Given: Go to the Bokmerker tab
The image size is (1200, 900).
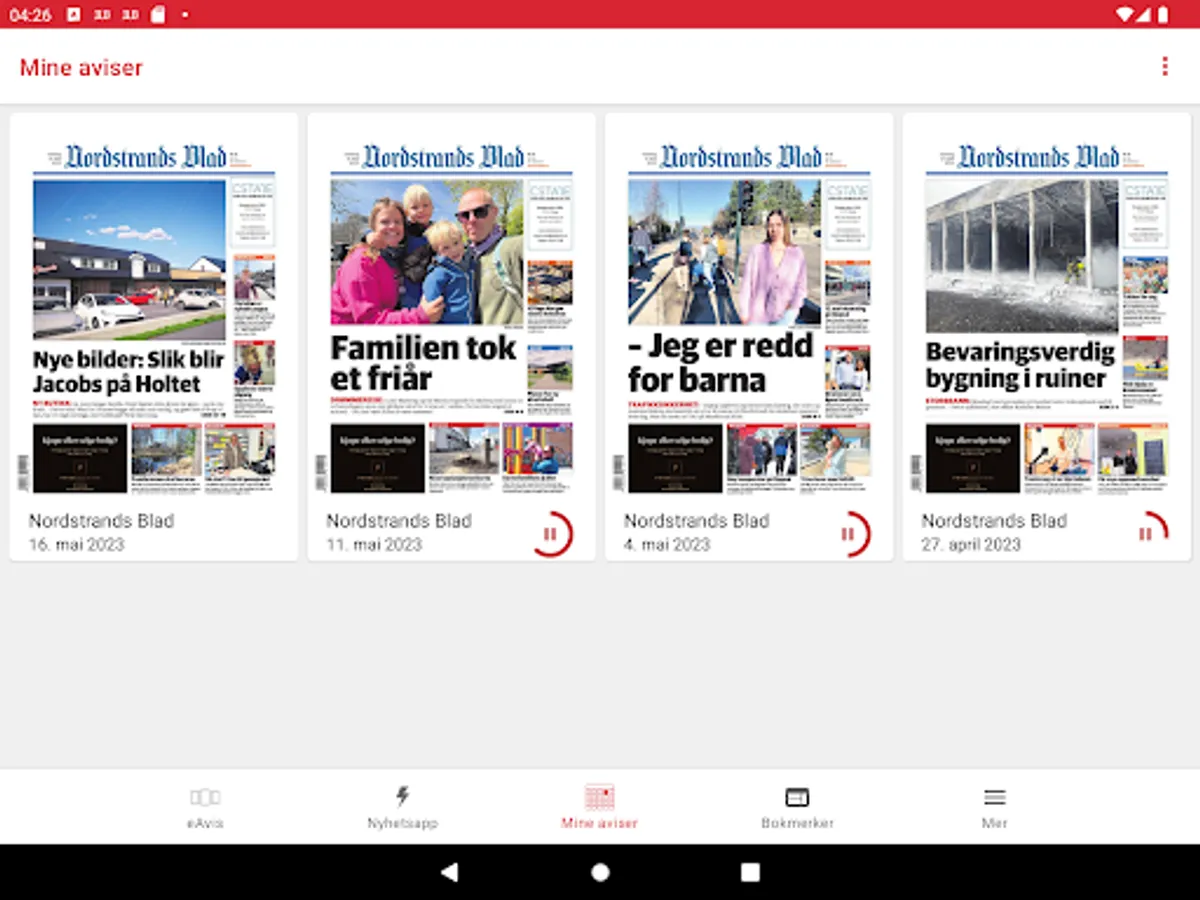Looking at the screenshot, I should click(x=797, y=807).
